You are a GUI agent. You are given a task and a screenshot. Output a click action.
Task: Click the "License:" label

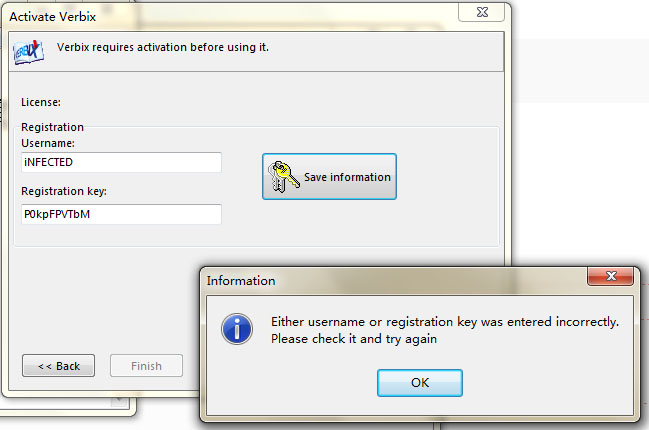pyautogui.click(x=41, y=101)
